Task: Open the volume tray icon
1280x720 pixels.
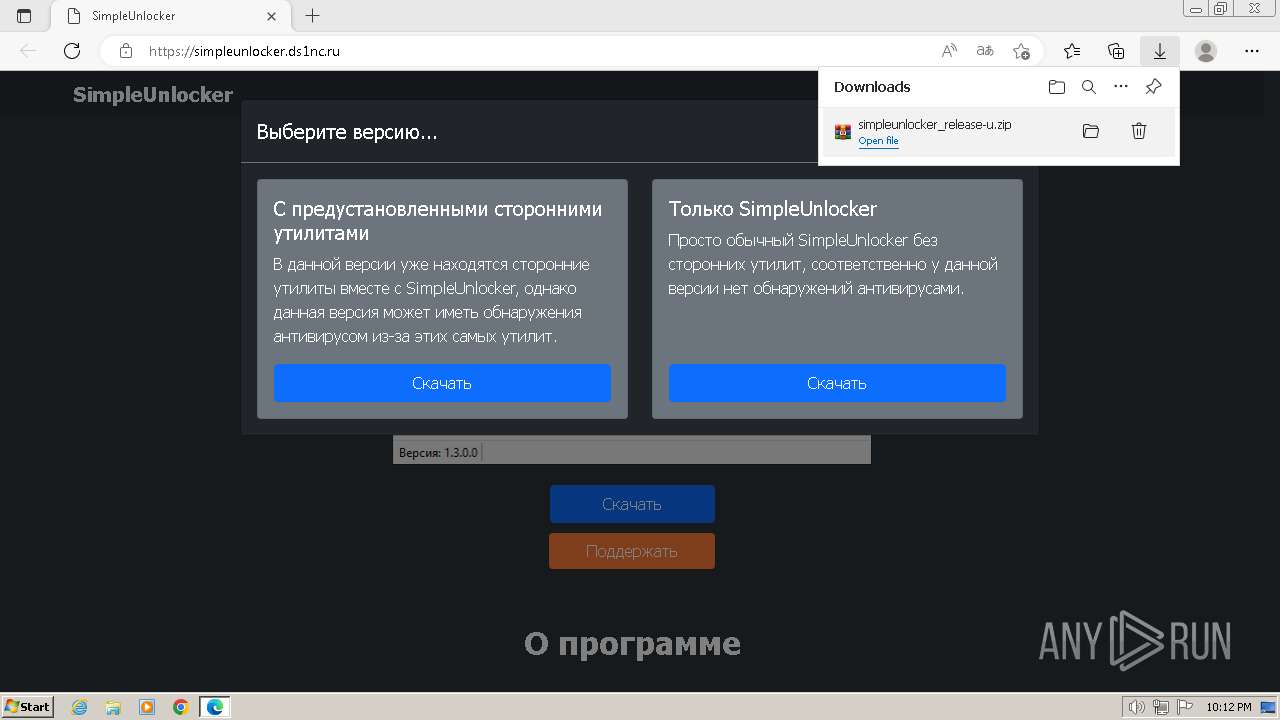Action: coord(1137,707)
